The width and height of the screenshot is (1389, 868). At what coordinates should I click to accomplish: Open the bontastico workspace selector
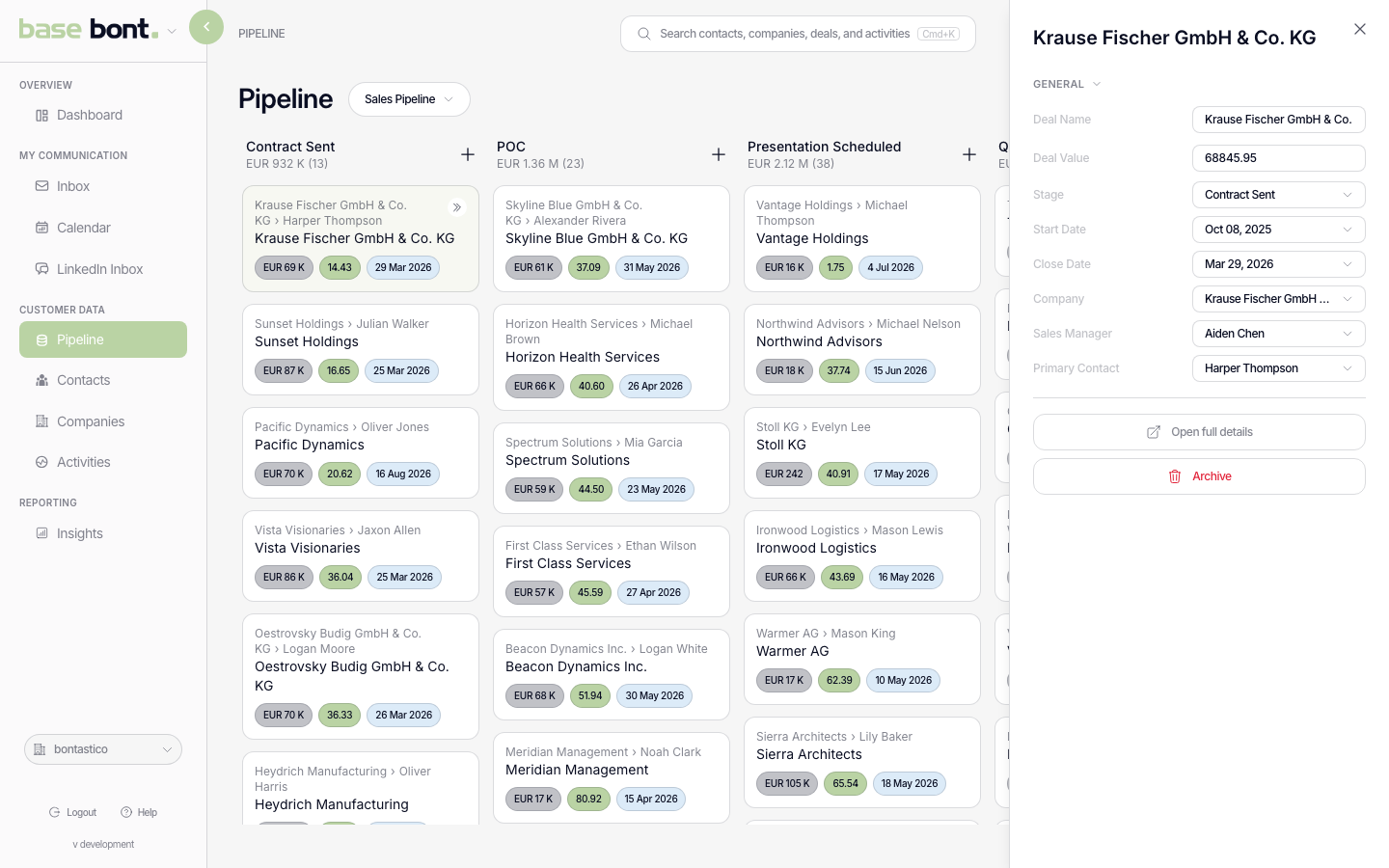(x=103, y=749)
